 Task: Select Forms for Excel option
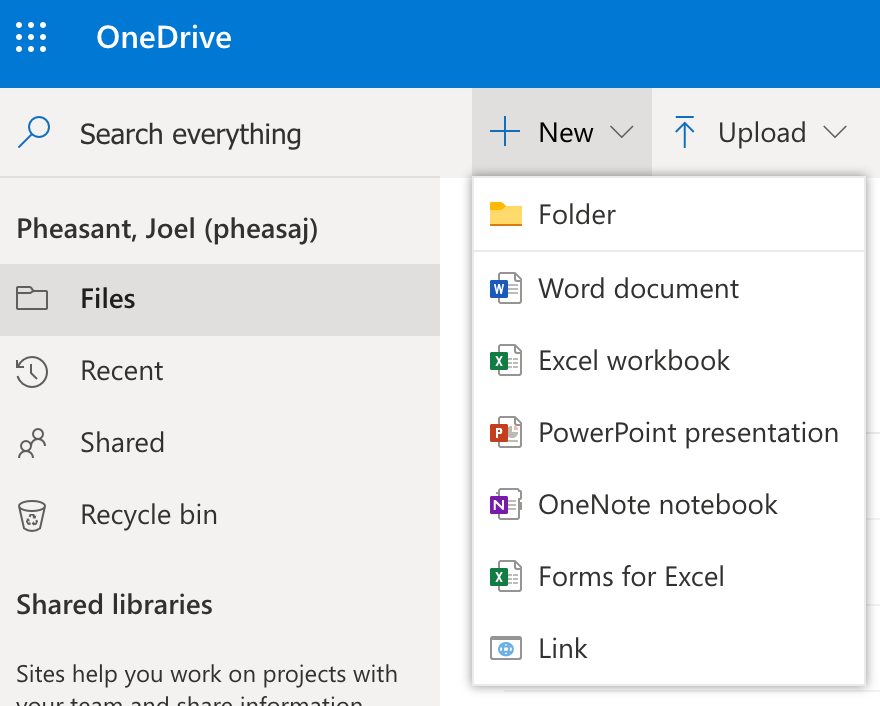669,576
